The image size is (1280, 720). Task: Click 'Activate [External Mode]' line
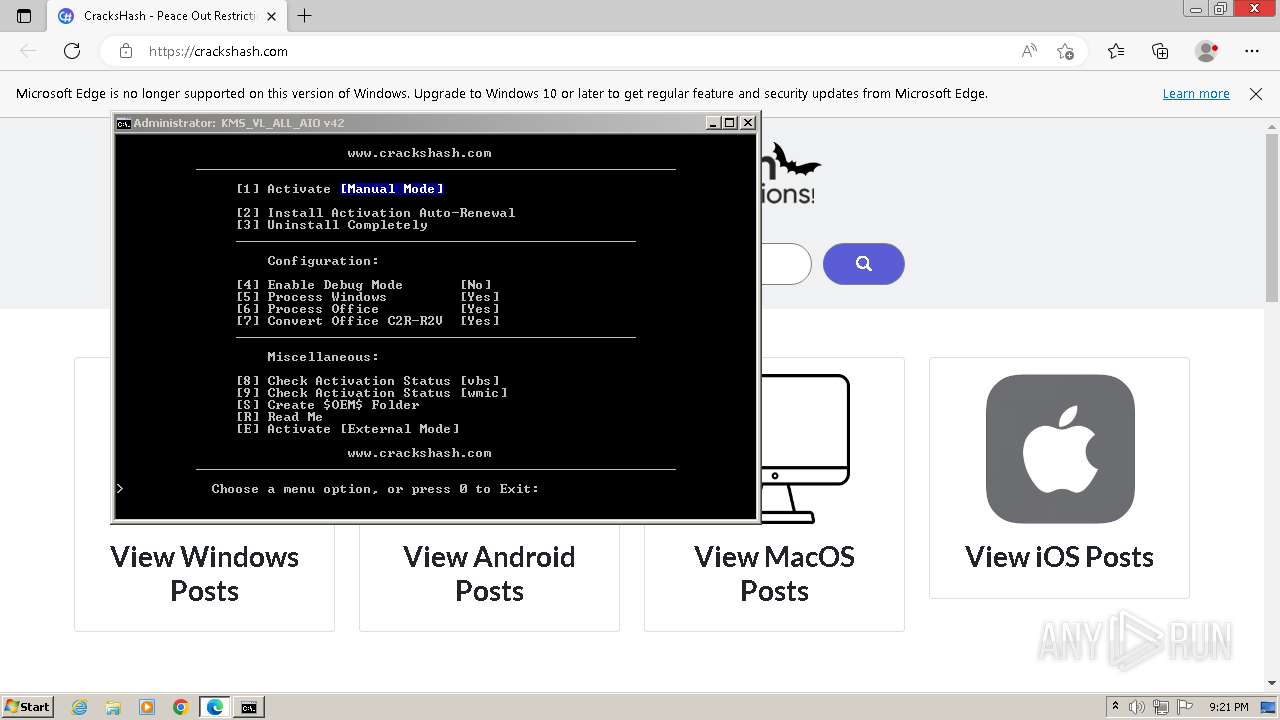coord(348,429)
